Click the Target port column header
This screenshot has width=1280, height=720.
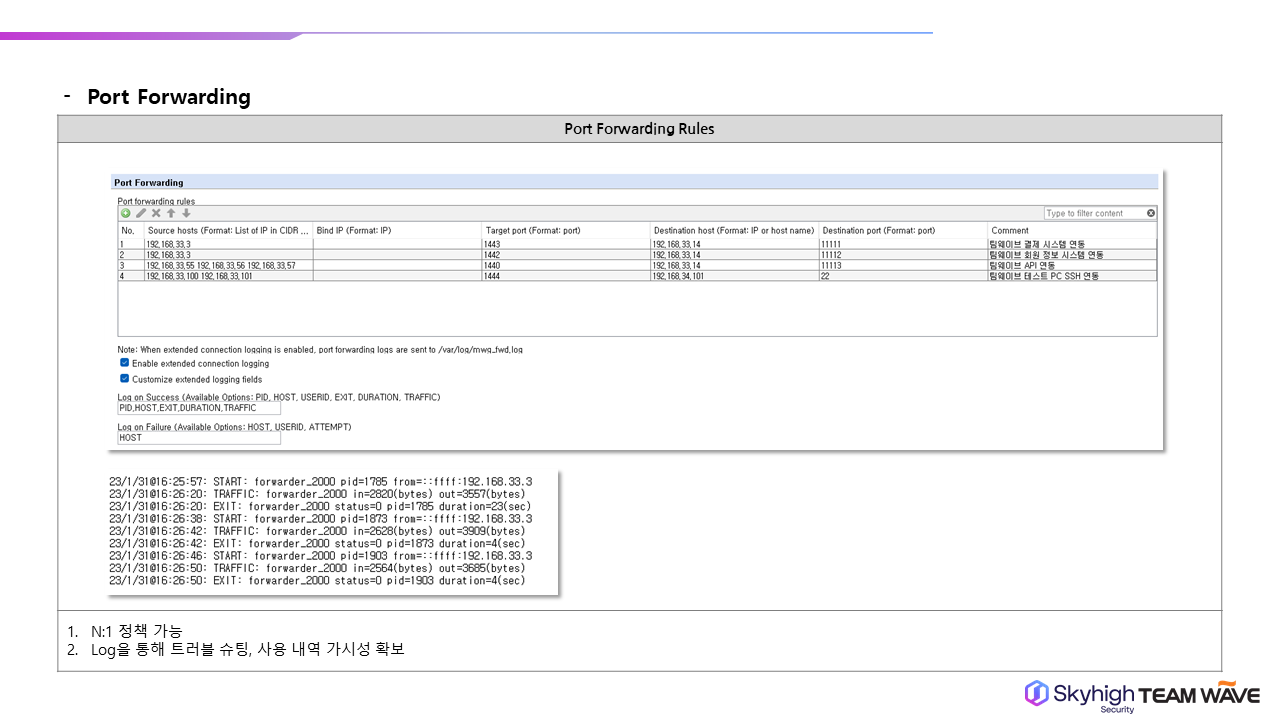pos(564,230)
